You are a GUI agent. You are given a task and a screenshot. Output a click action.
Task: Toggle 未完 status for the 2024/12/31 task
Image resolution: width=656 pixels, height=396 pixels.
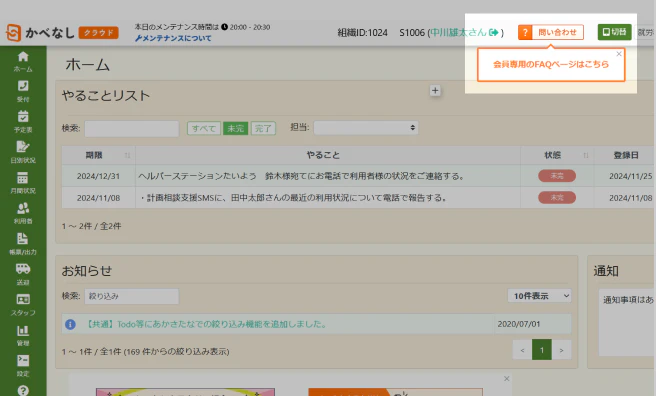point(557,176)
